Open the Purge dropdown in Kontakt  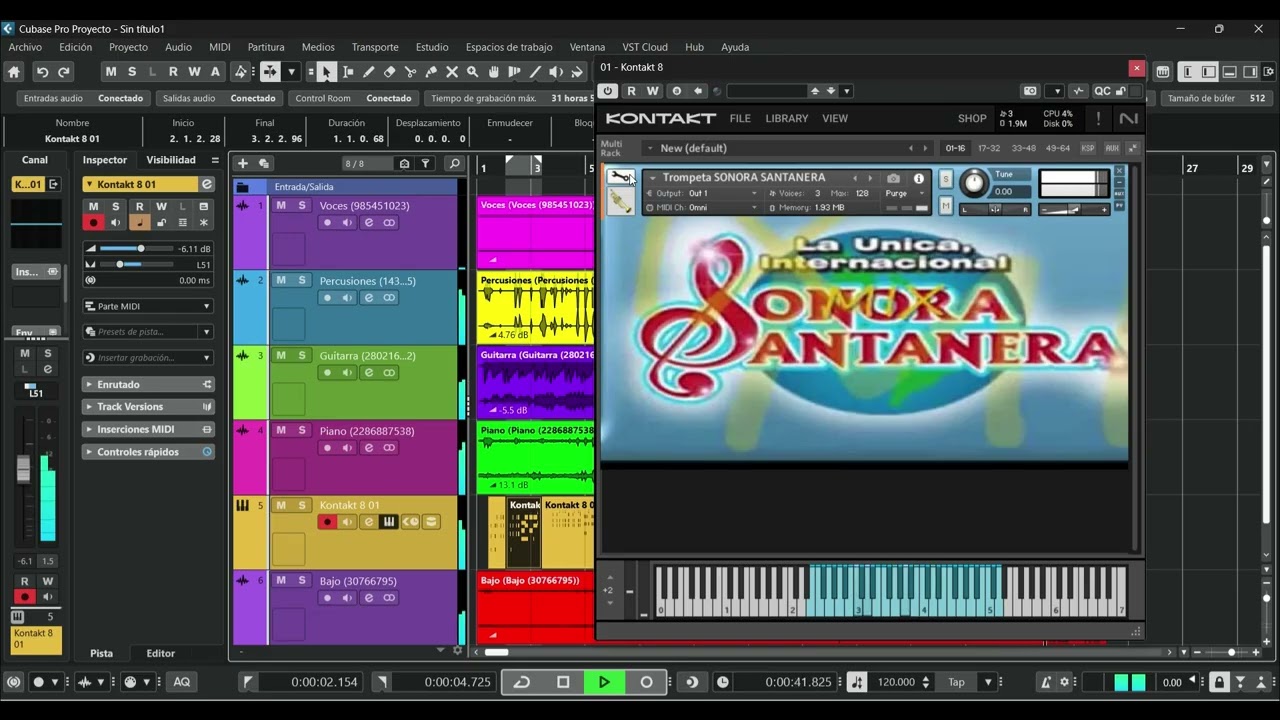(905, 194)
